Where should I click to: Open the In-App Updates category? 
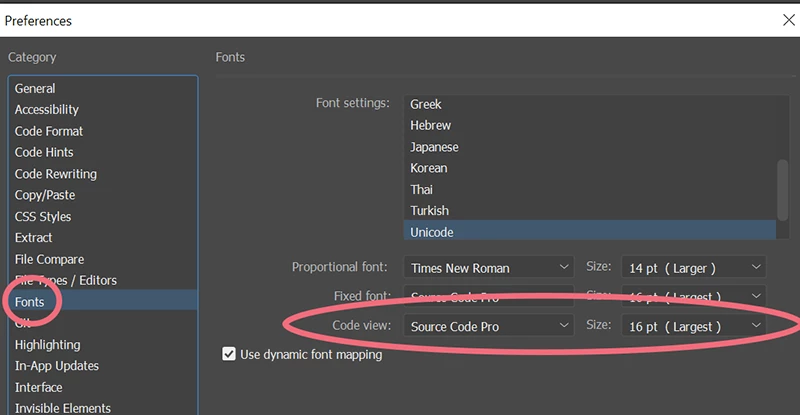pos(57,366)
